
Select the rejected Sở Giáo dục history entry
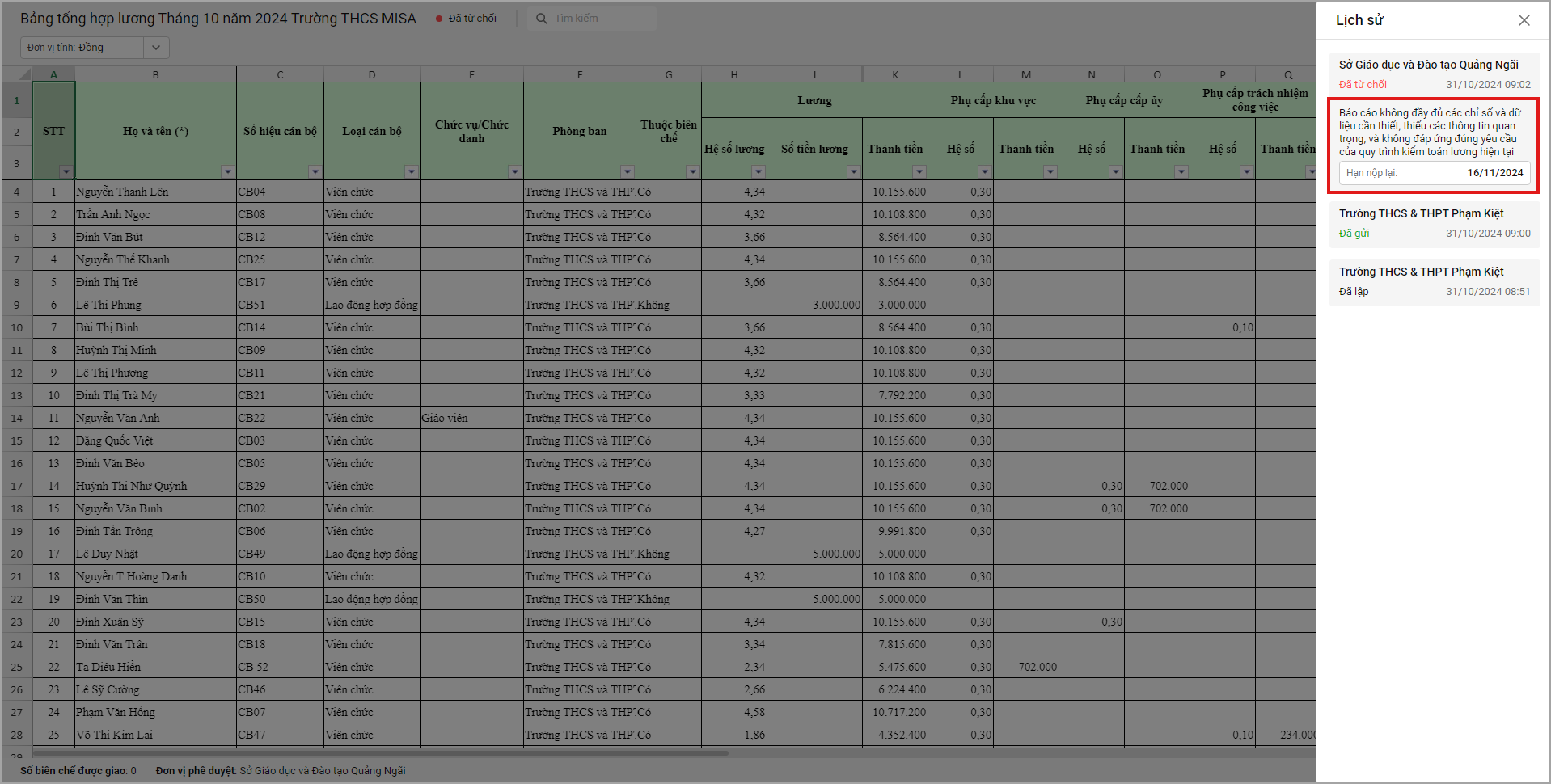pos(1433,74)
